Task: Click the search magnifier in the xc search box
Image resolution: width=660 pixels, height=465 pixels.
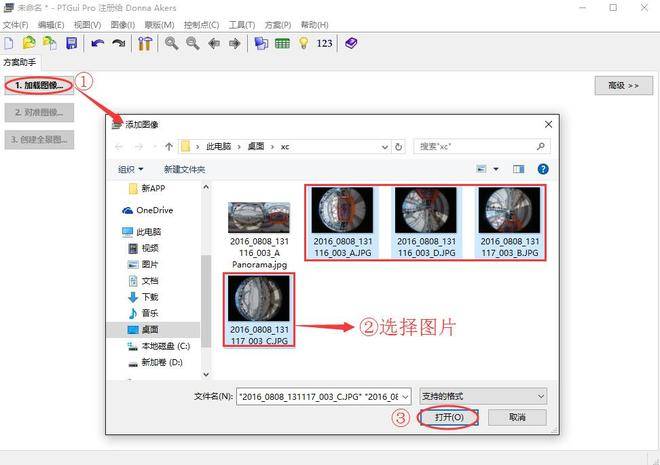Action: coord(541,146)
